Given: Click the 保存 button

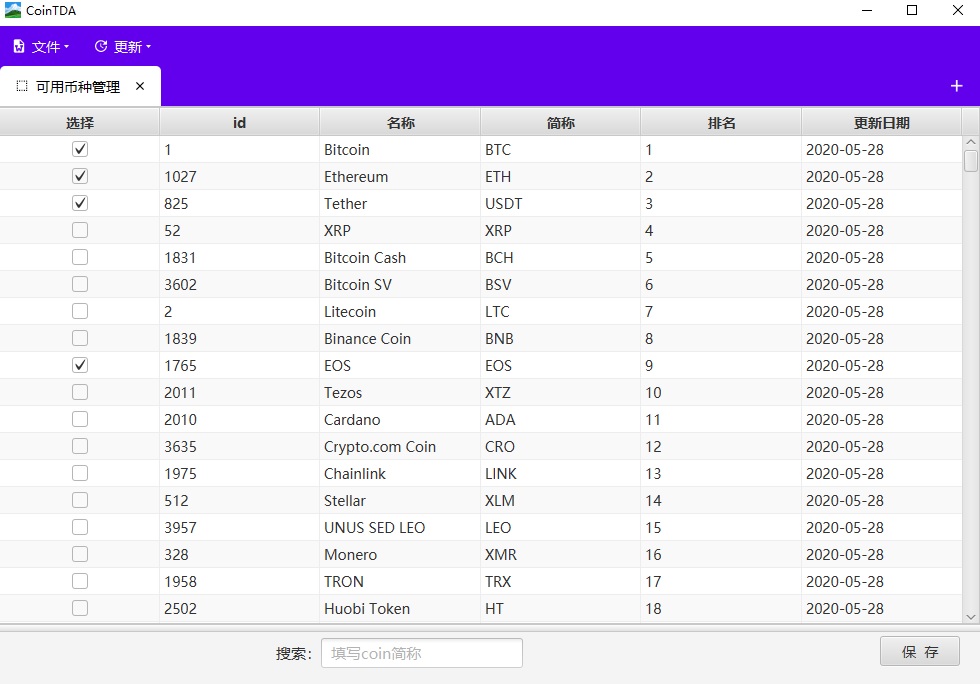Looking at the screenshot, I should [x=919, y=652].
